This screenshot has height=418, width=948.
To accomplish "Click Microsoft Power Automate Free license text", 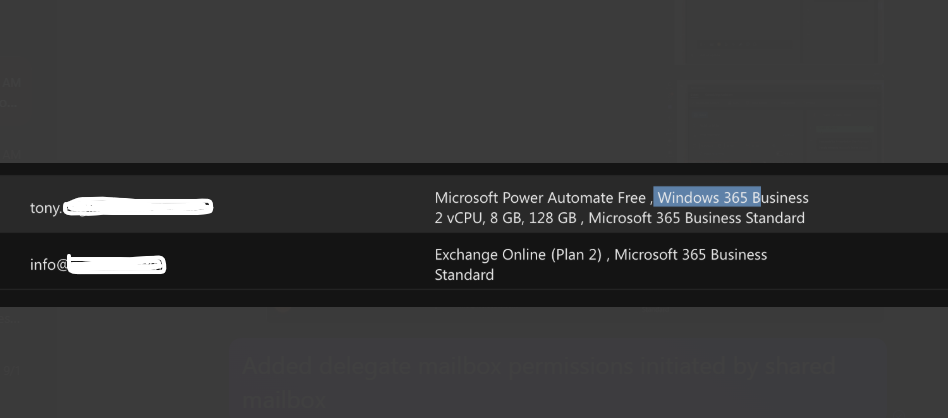I will click(x=540, y=198).
